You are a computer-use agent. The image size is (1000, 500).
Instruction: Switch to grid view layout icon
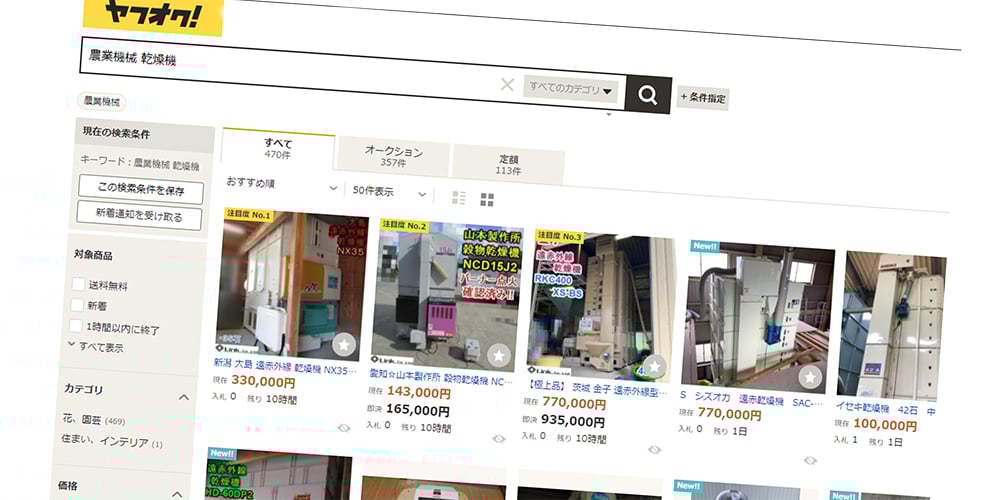(x=487, y=200)
